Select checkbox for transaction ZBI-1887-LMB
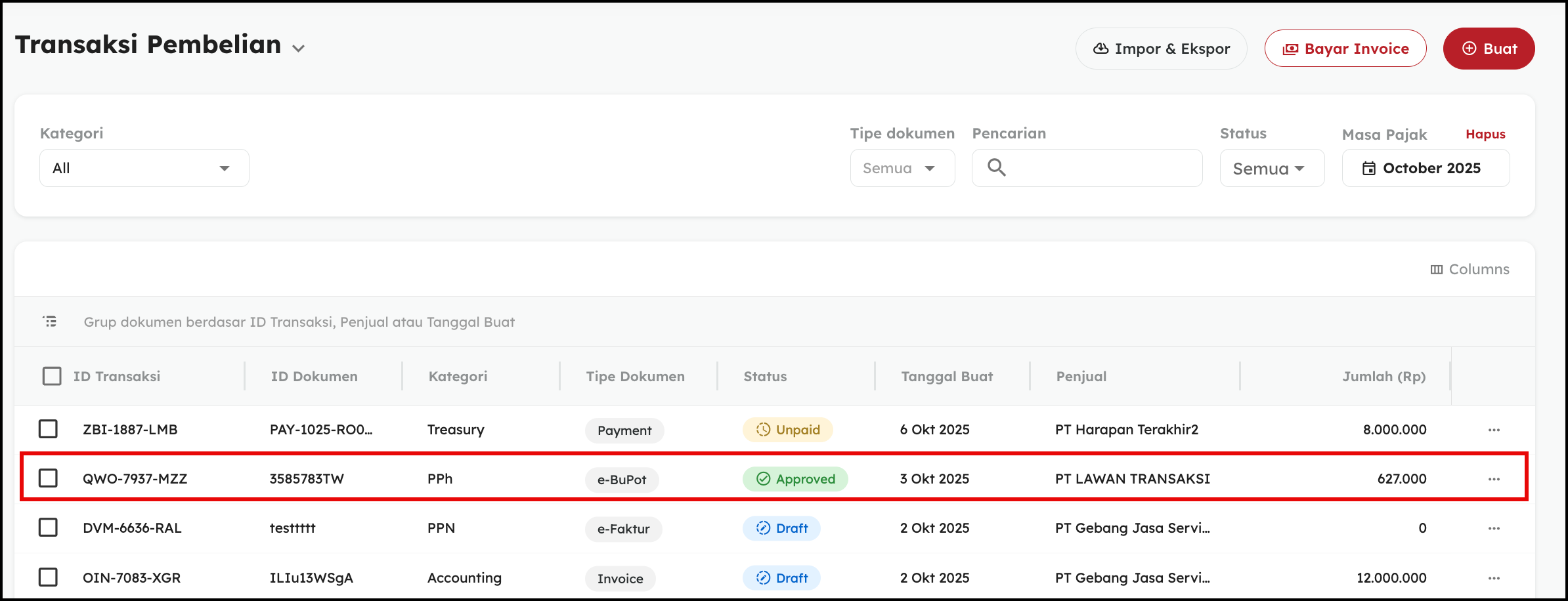The height and width of the screenshot is (601, 1568). click(48, 429)
